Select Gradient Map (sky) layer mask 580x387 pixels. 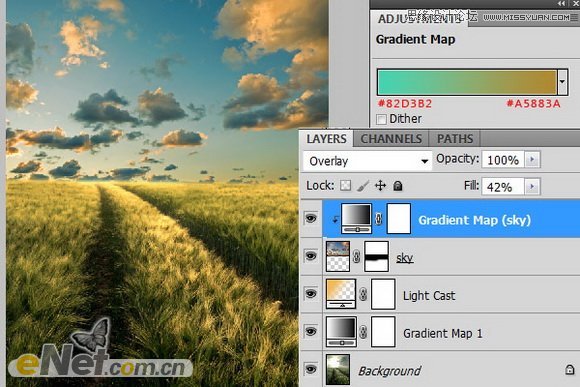pyautogui.click(x=398, y=219)
